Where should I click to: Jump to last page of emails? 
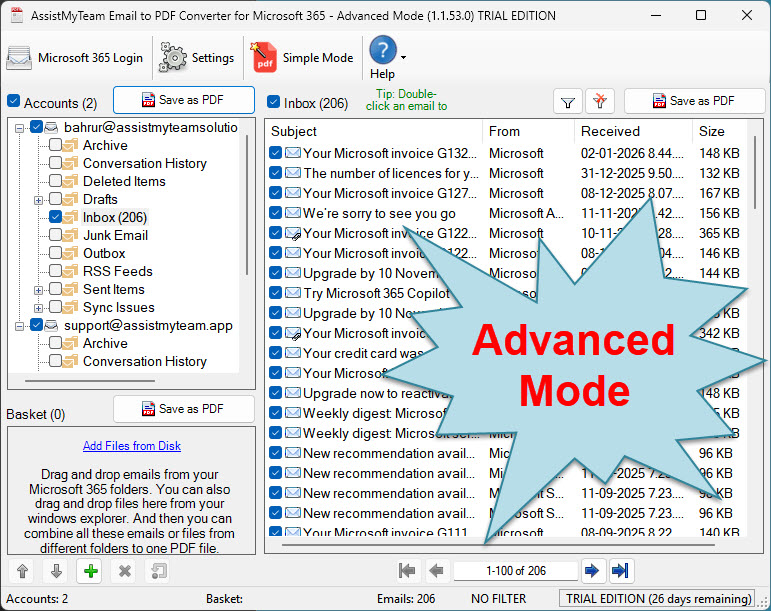coord(620,571)
